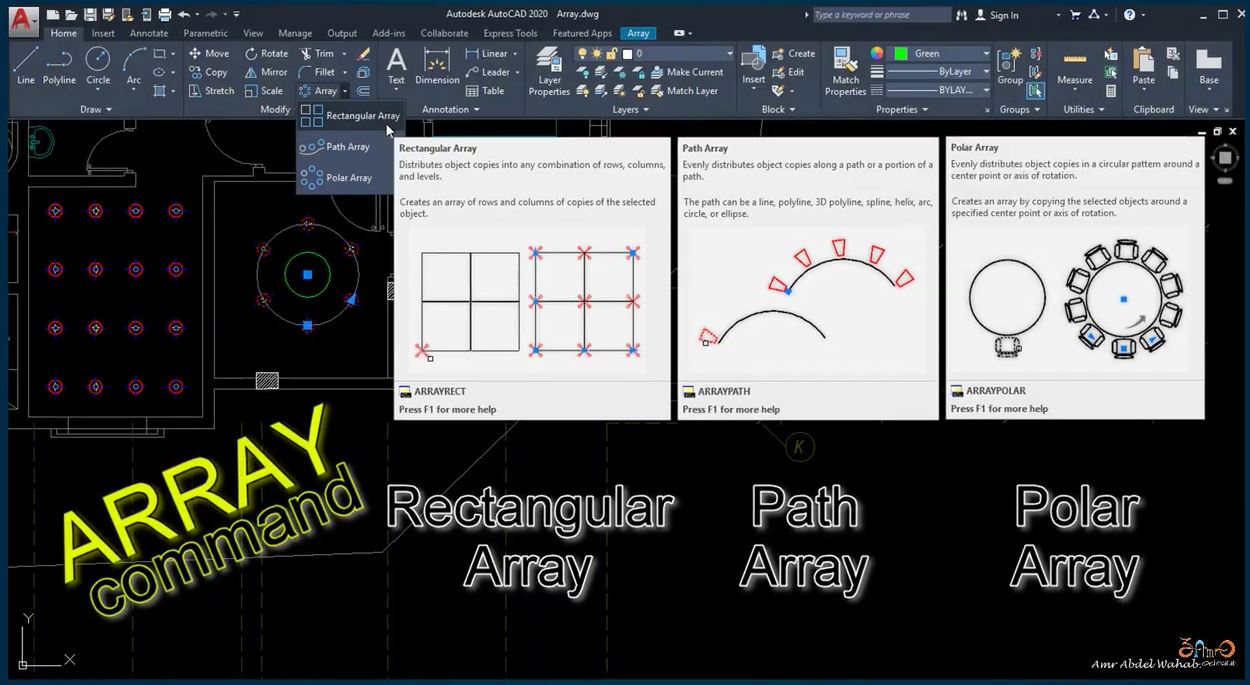This screenshot has width=1250, height=685.
Task: Open the Manage ribbon tab
Action: (295, 33)
